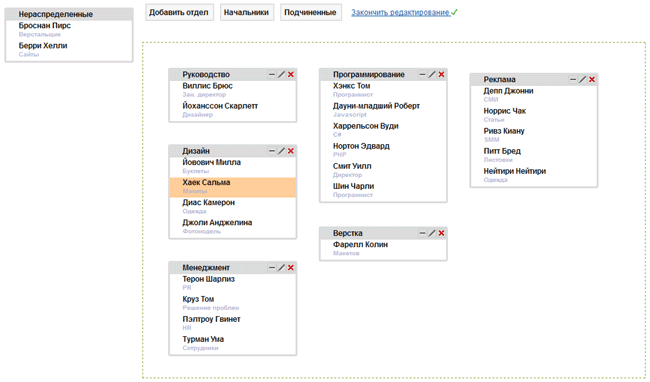
Task: Delete the Дизайн department
Action: 291,151
